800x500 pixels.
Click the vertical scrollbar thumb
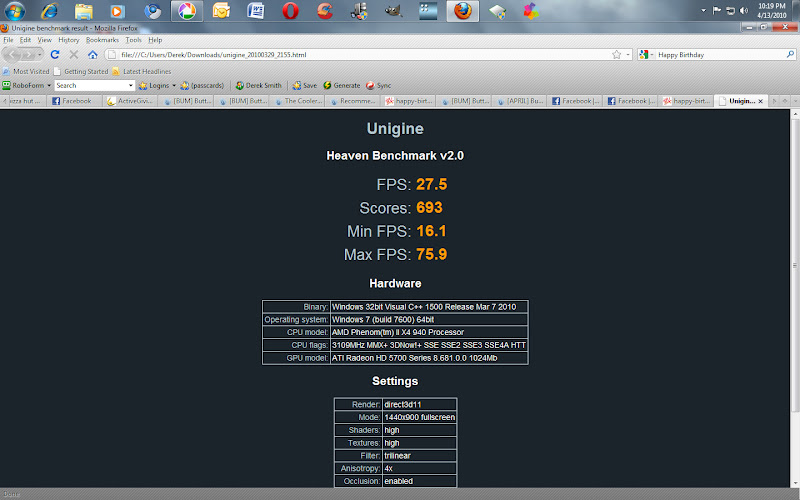[x=795, y=265]
